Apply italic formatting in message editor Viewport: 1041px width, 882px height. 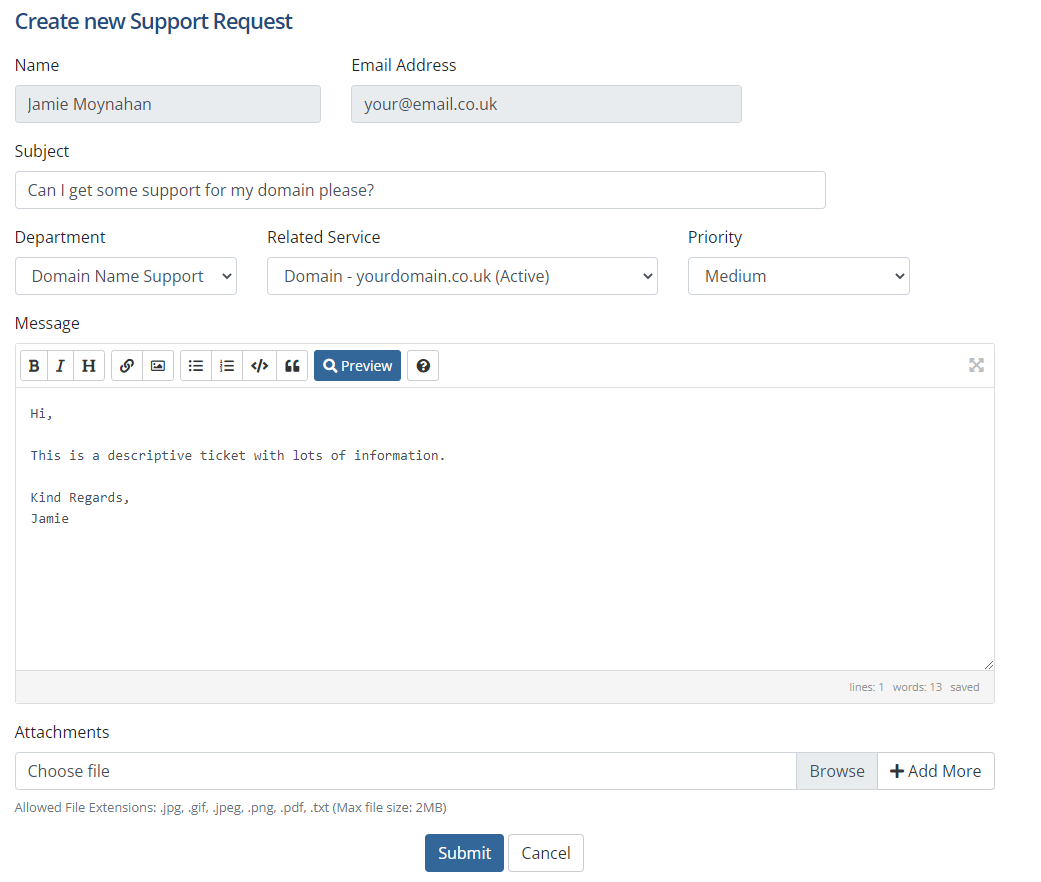[60, 366]
